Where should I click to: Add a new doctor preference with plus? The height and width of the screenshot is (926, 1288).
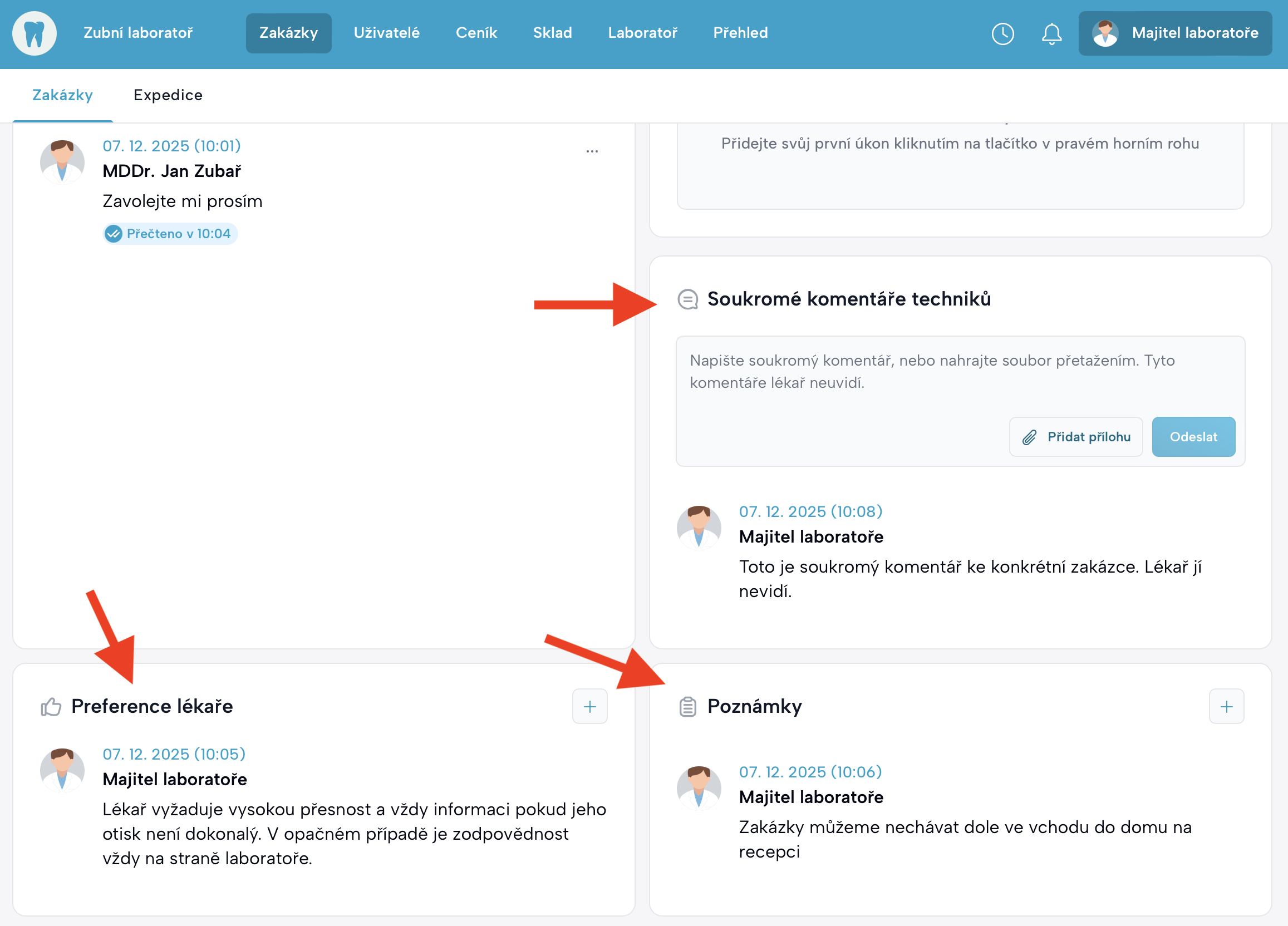(589, 706)
